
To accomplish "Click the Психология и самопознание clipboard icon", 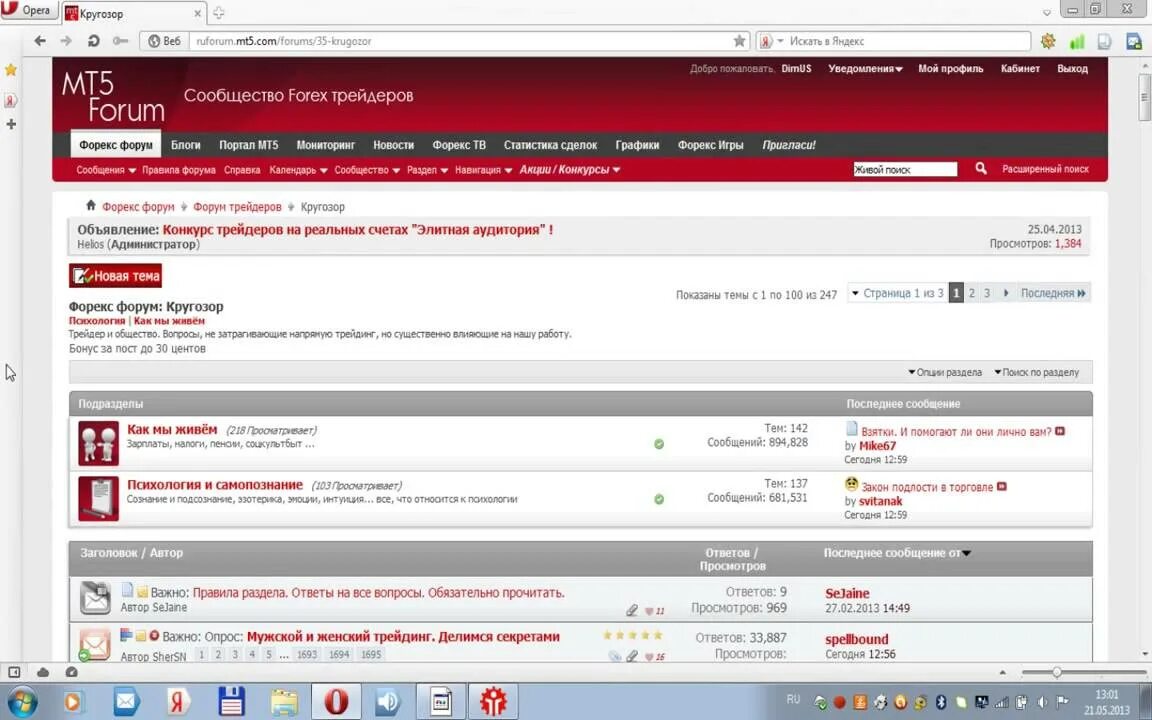I will click(98, 499).
